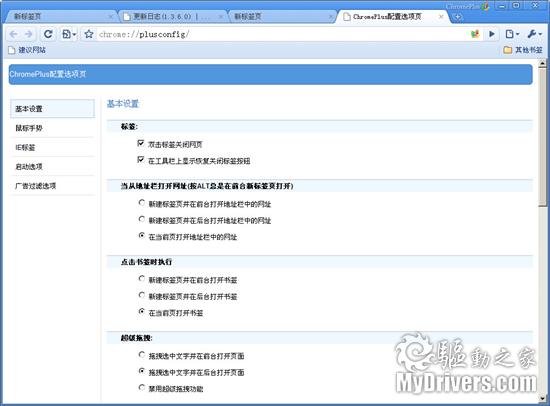Screen dimensions: 550x406
Task: Open the 建议网站 bookmark
Action: pos(27,50)
